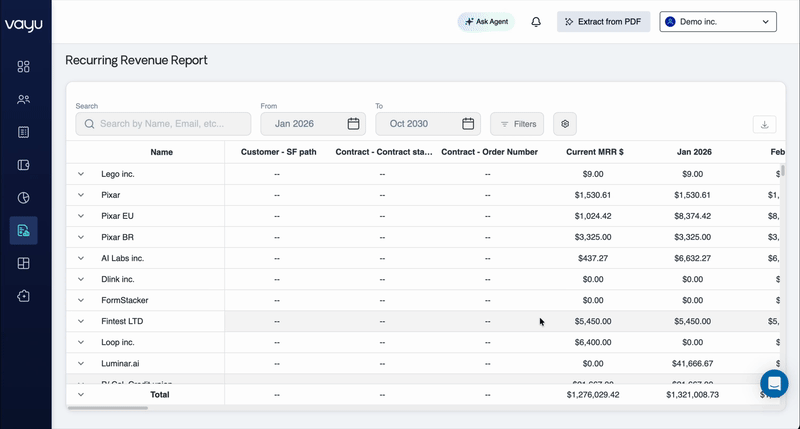This screenshot has height=429, width=800.
Task: Click the Name column header
Action: tap(161, 152)
